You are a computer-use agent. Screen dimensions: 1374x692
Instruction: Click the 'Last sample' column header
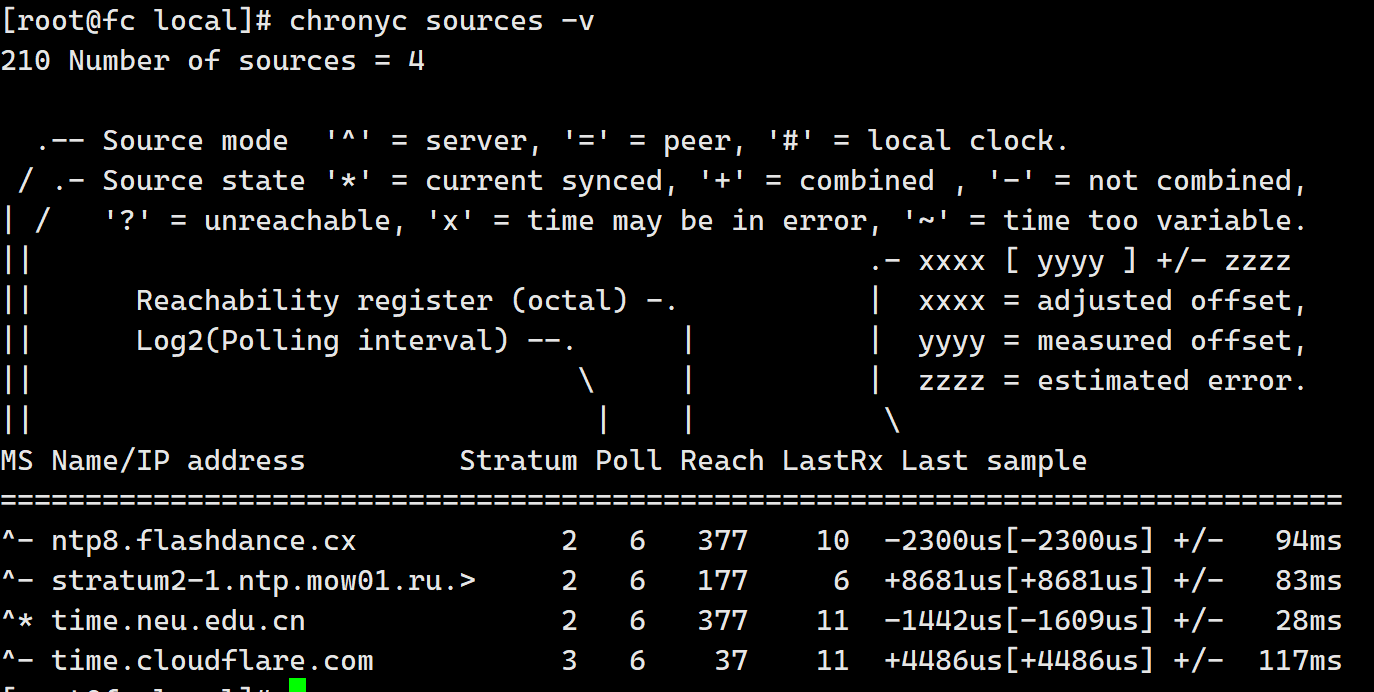tap(993, 461)
